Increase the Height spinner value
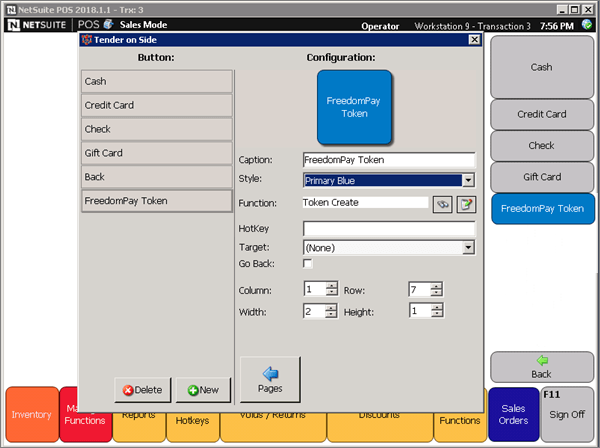 pyautogui.click(x=436, y=307)
